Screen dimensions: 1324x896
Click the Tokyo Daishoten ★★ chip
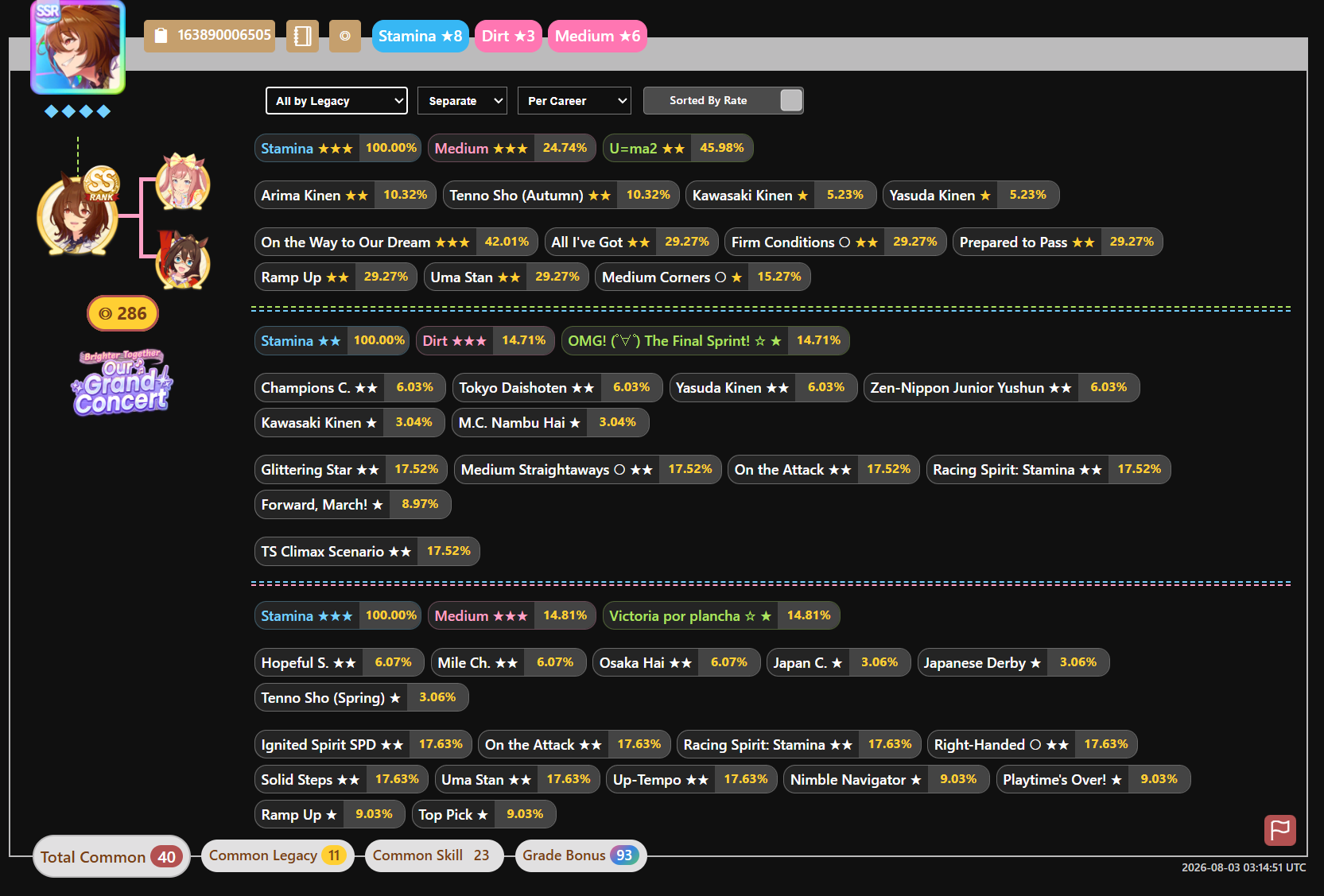tap(557, 387)
